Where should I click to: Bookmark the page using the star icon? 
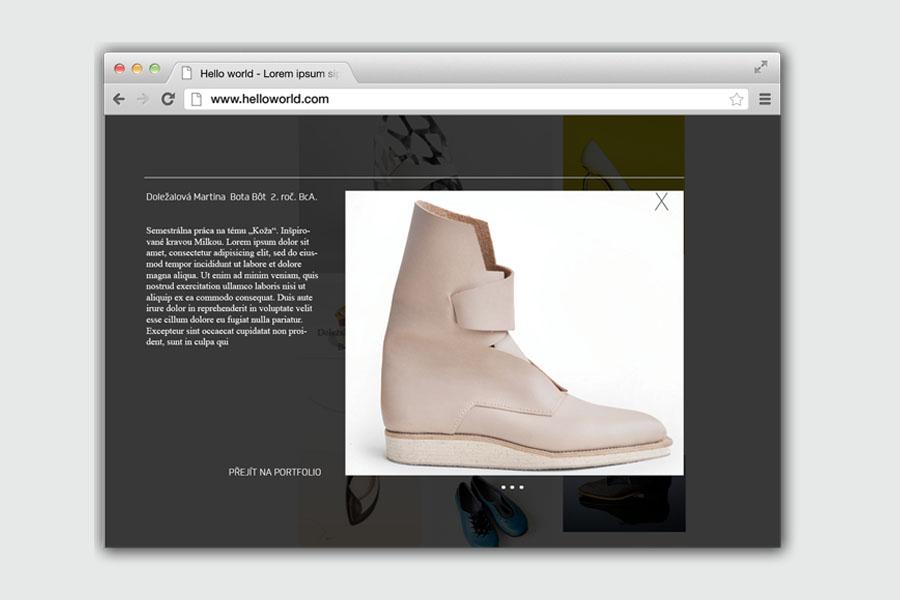click(736, 99)
